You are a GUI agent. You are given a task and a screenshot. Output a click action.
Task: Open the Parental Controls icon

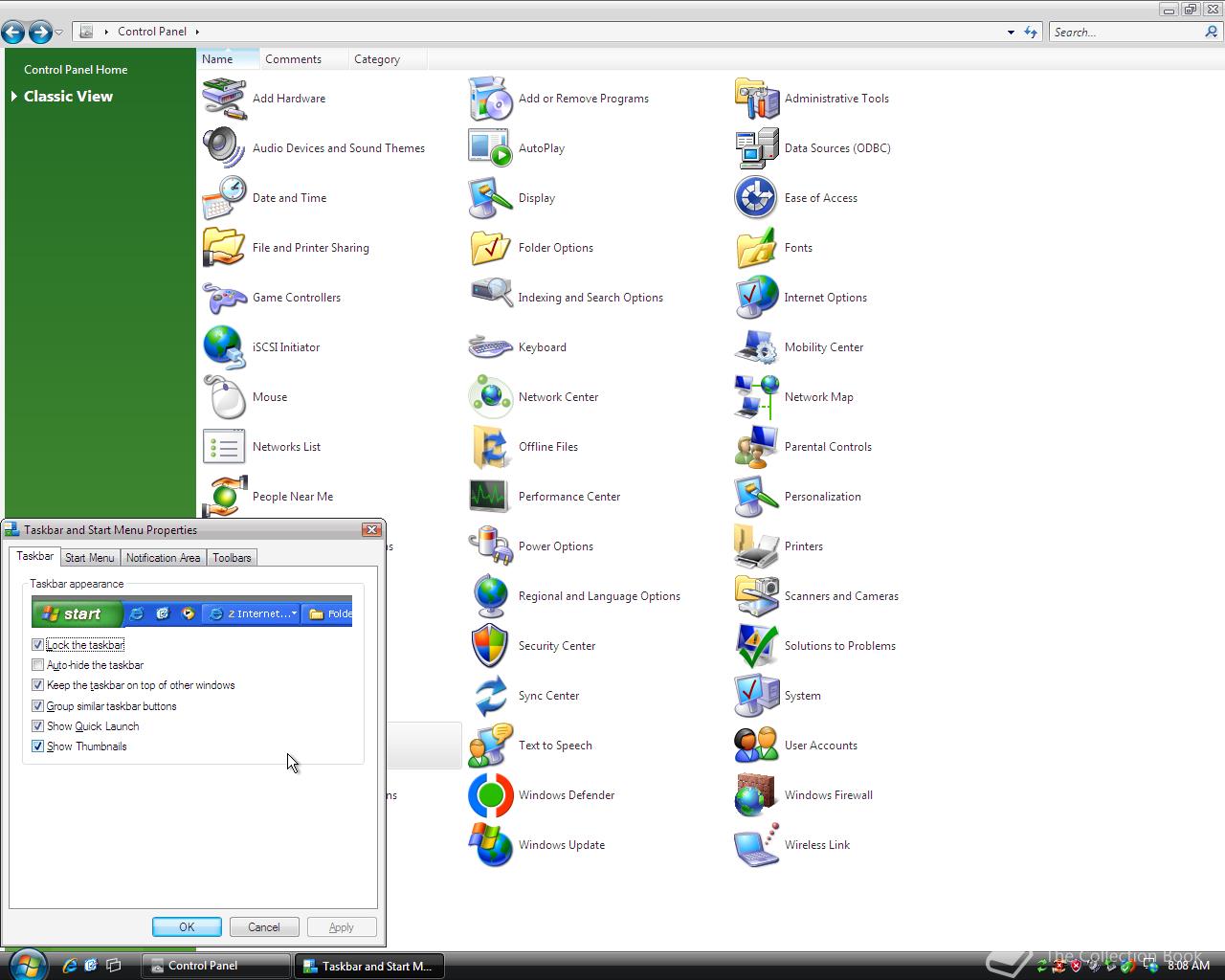click(757, 447)
